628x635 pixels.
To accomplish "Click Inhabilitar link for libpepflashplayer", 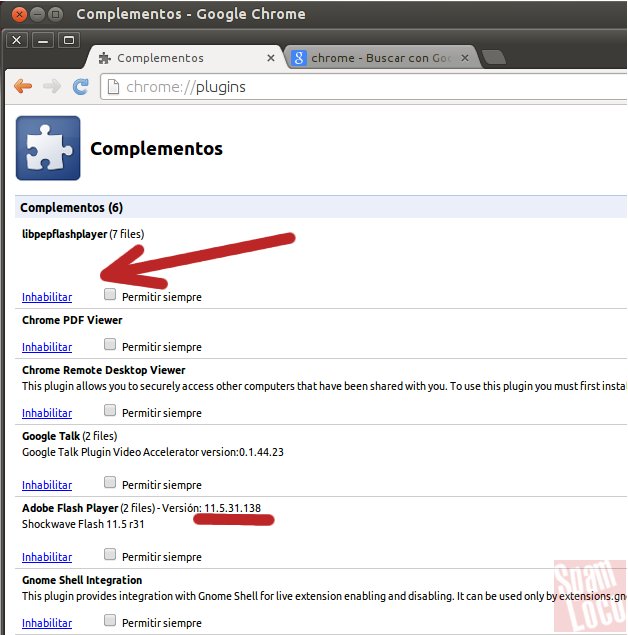I will click(47, 297).
